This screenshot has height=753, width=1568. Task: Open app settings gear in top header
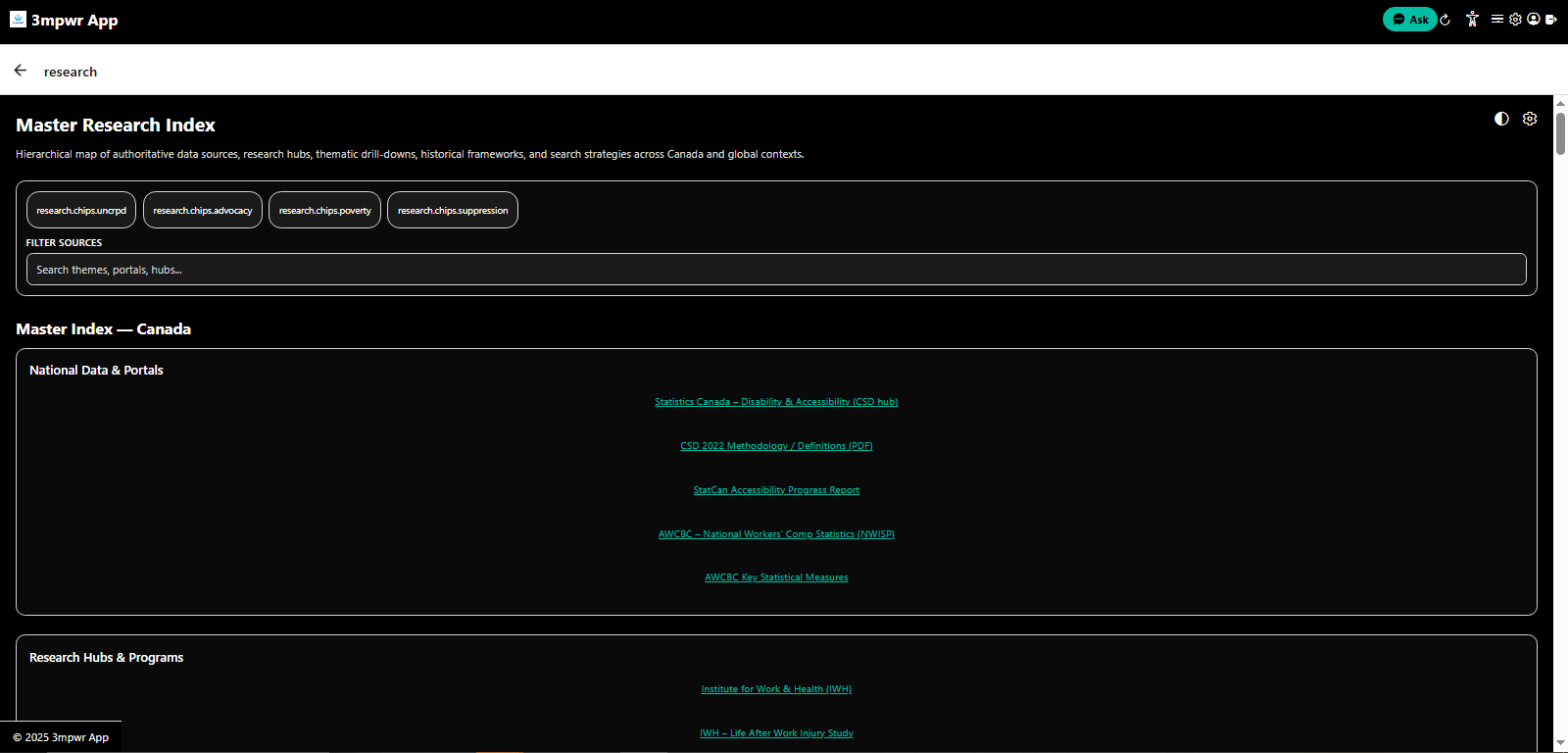tap(1515, 20)
